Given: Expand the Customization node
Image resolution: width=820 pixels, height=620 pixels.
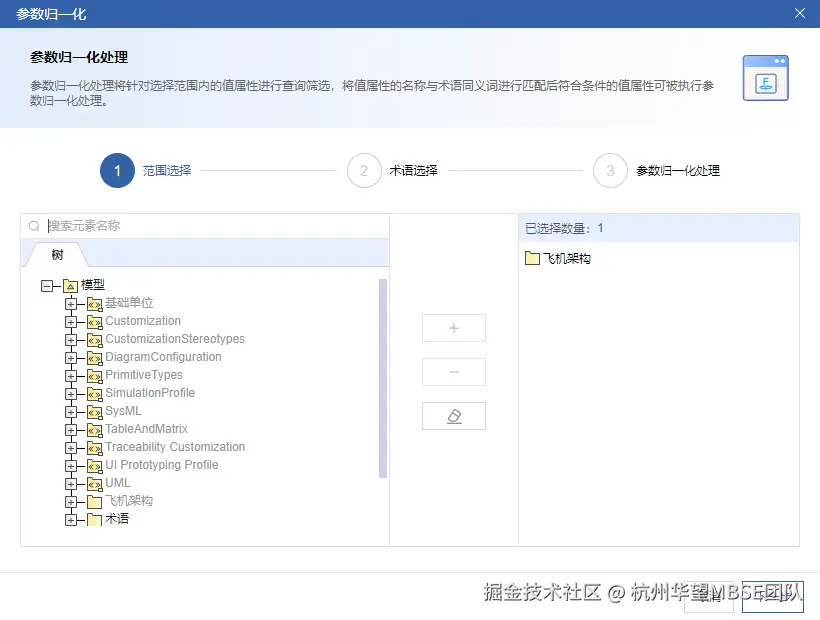Looking at the screenshot, I should (x=71, y=322).
